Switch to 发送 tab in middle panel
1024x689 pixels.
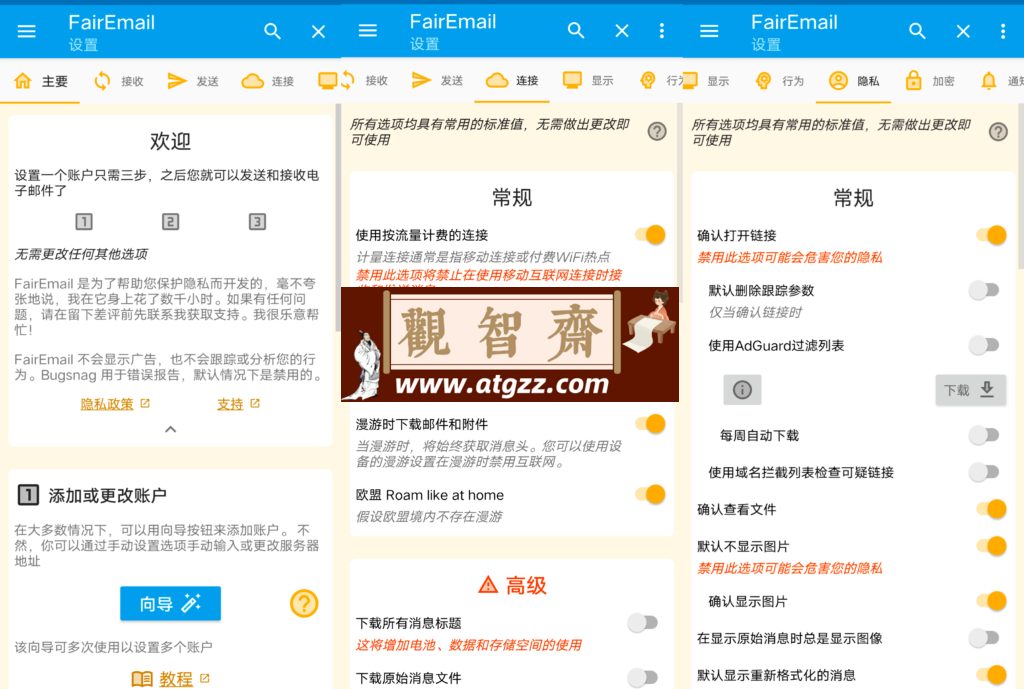437,80
